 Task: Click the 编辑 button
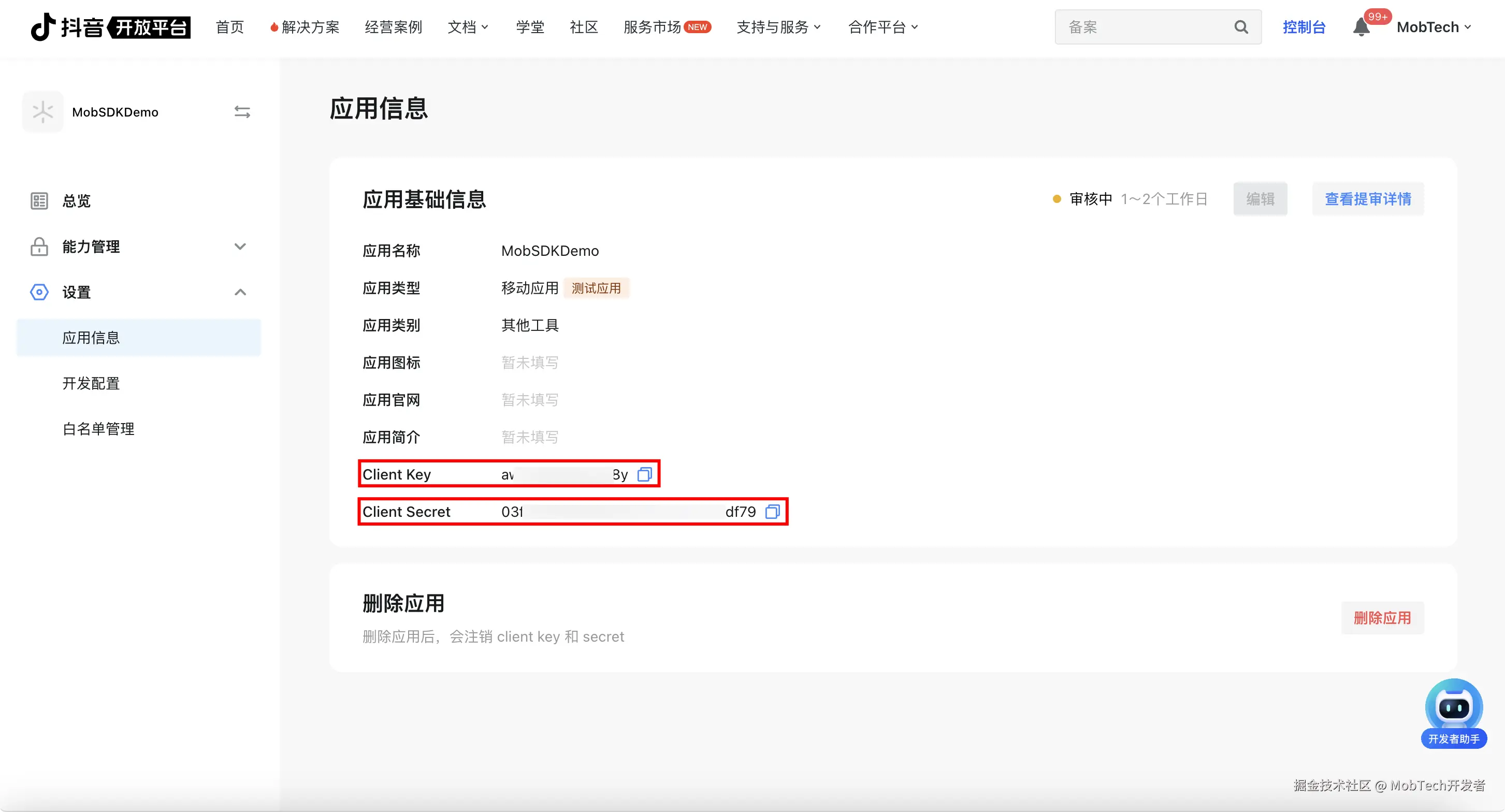point(1260,199)
